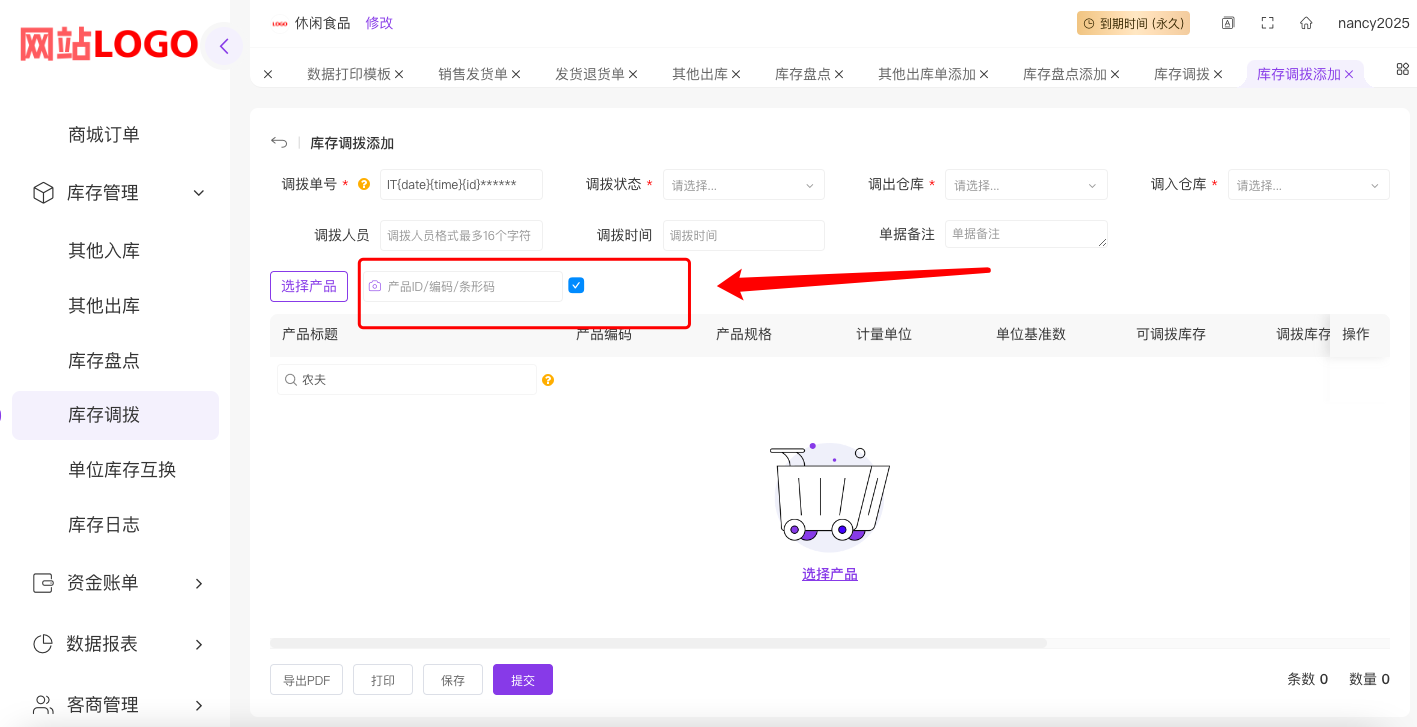Open 库存日志 in the sidebar
This screenshot has width=1417, height=727.
104,525
